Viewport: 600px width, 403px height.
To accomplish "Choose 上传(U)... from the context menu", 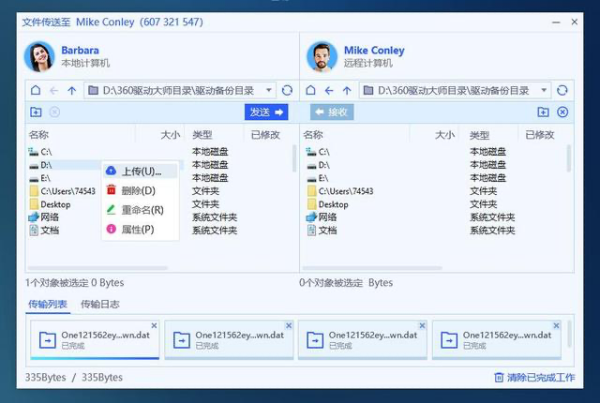I will (x=140, y=171).
